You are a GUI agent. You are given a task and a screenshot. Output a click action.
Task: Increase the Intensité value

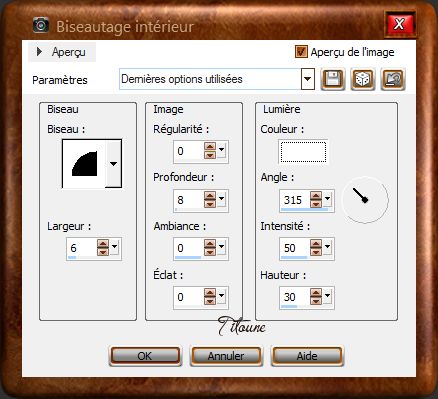tap(316, 244)
